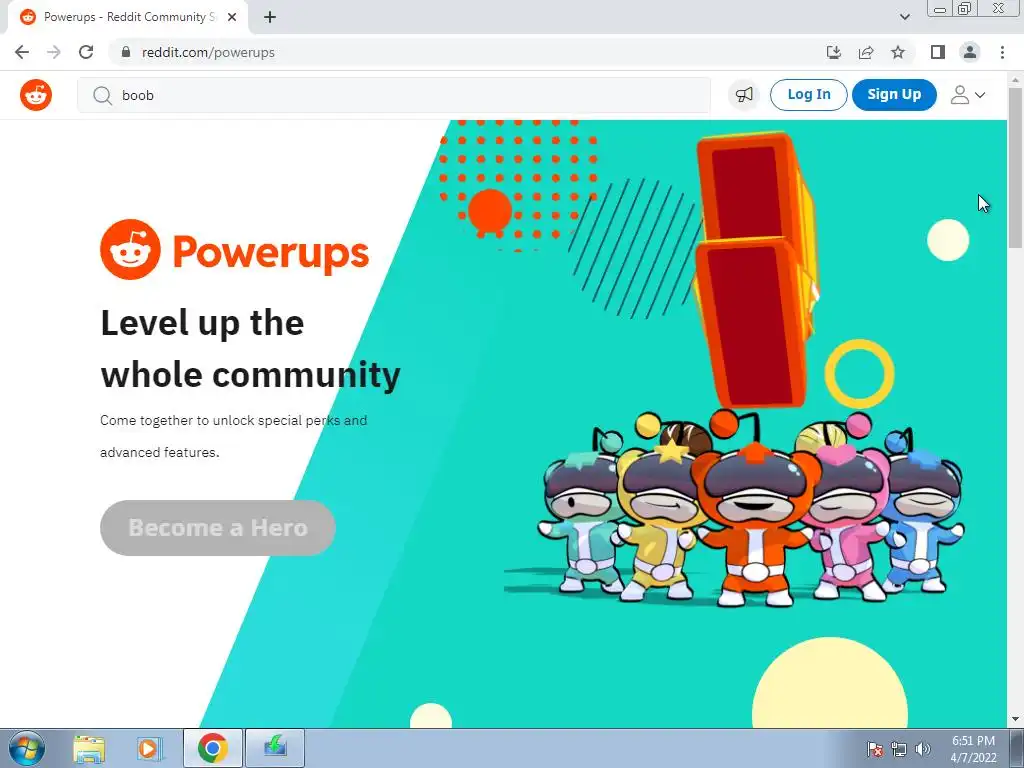Open the Chrome three-dot menu
Viewport: 1024px width, 768px height.
(x=1002, y=52)
